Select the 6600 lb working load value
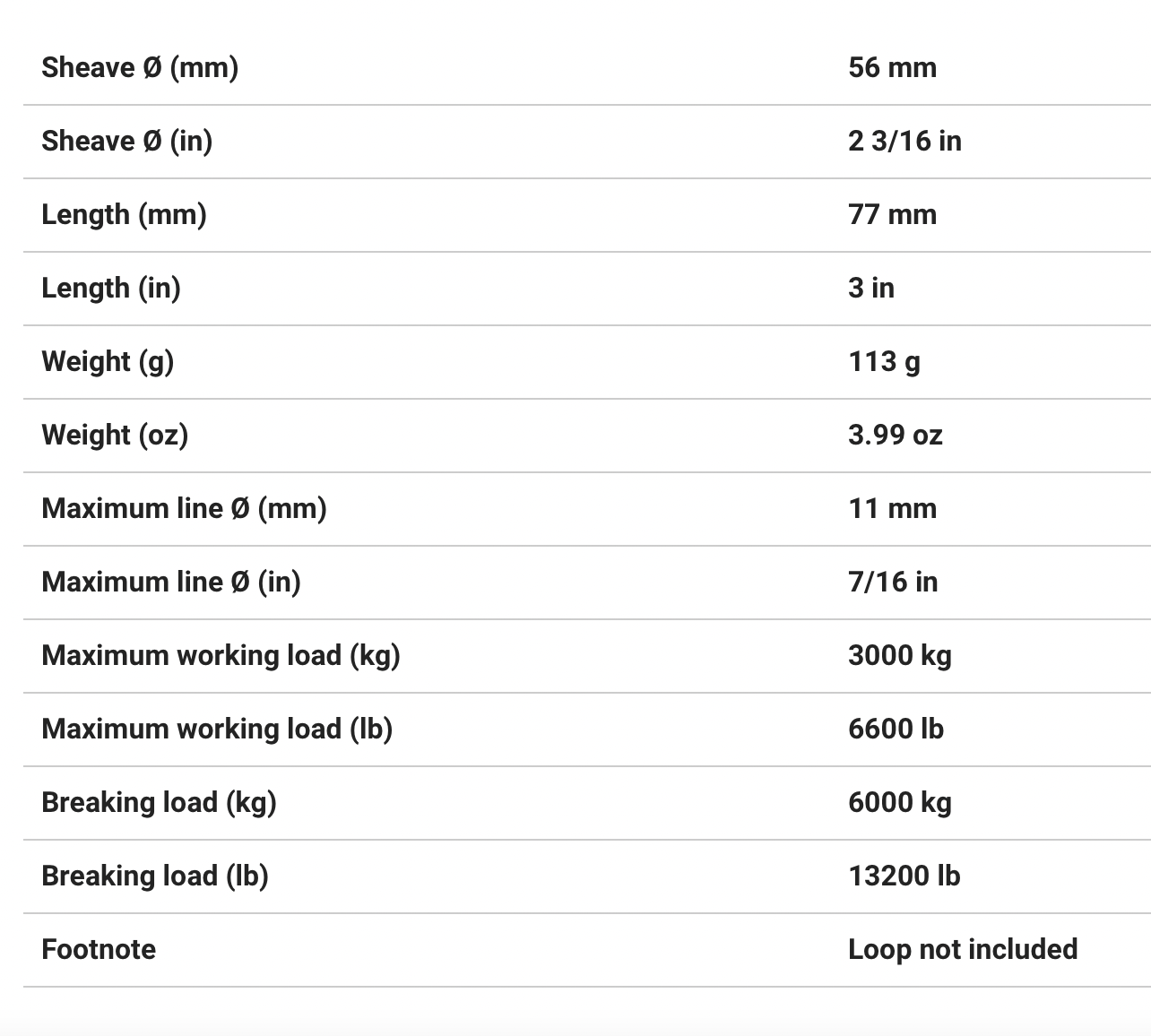This screenshot has width=1151, height=1036. (x=896, y=729)
